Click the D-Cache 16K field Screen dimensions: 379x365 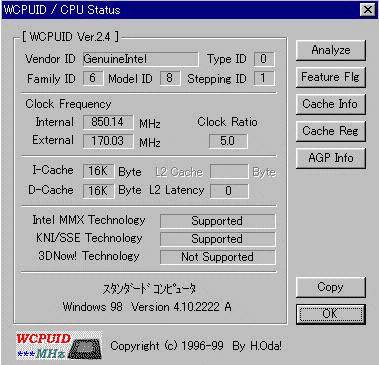(98, 191)
